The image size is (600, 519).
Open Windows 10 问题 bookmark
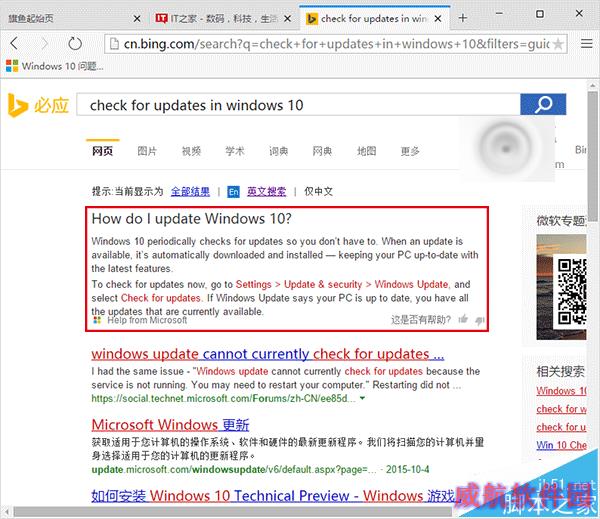(55, 66)
